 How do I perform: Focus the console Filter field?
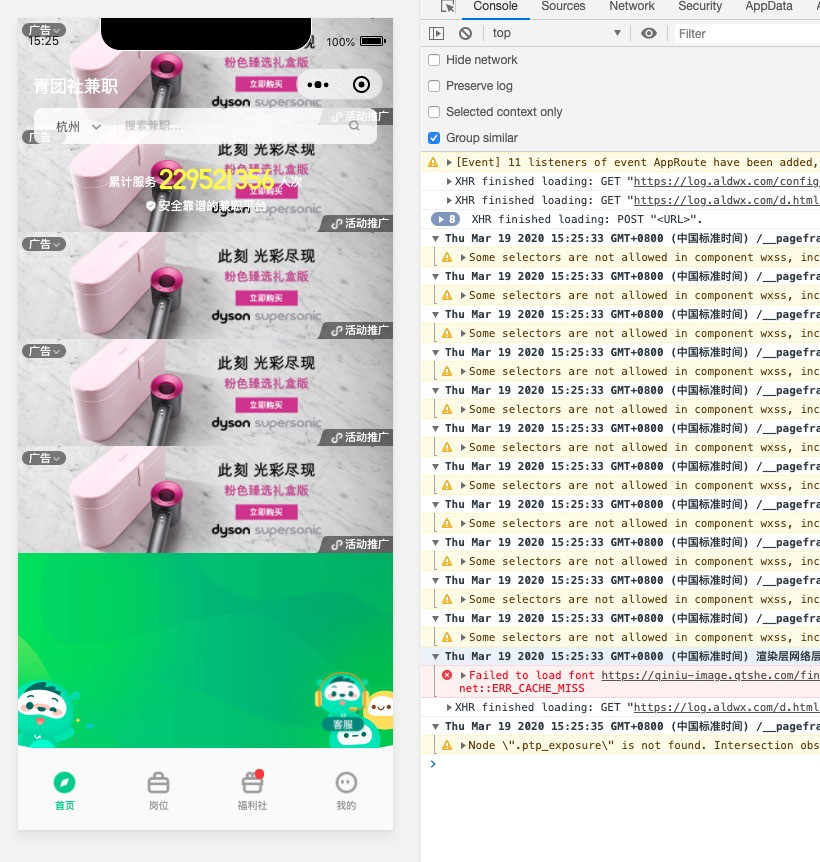point(747,34)
